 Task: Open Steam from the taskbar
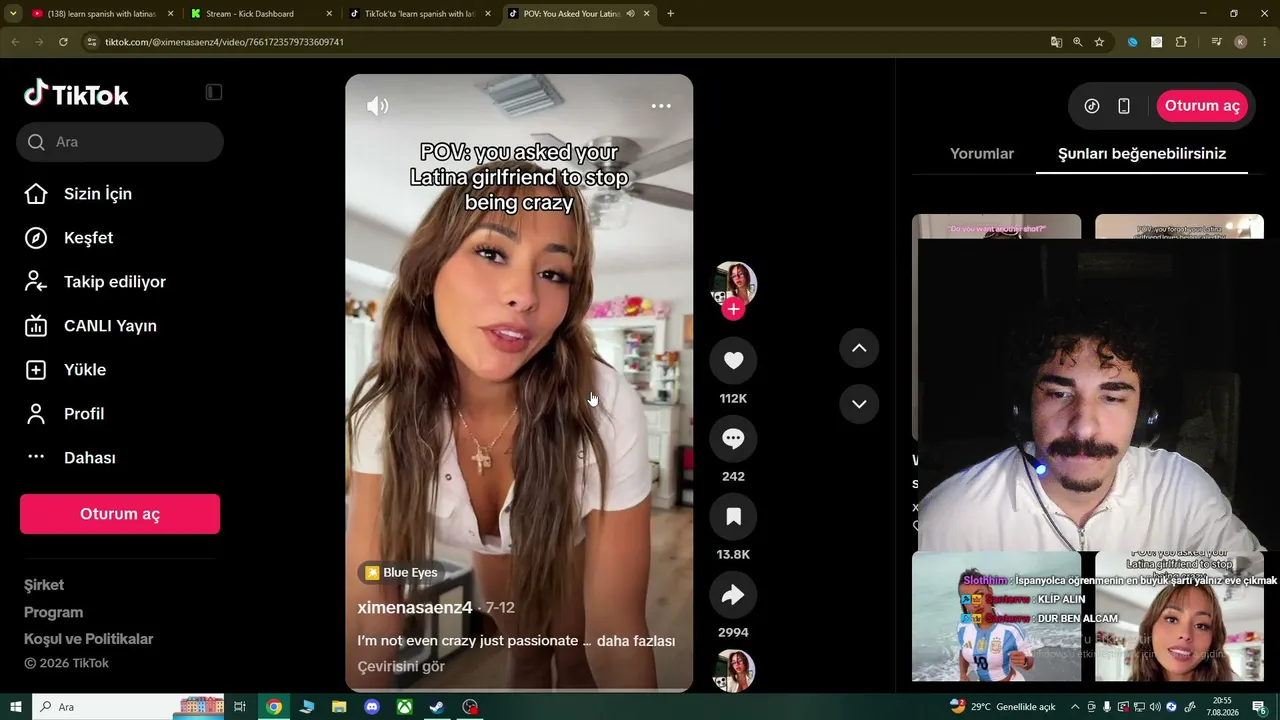[x=437, y=707]
